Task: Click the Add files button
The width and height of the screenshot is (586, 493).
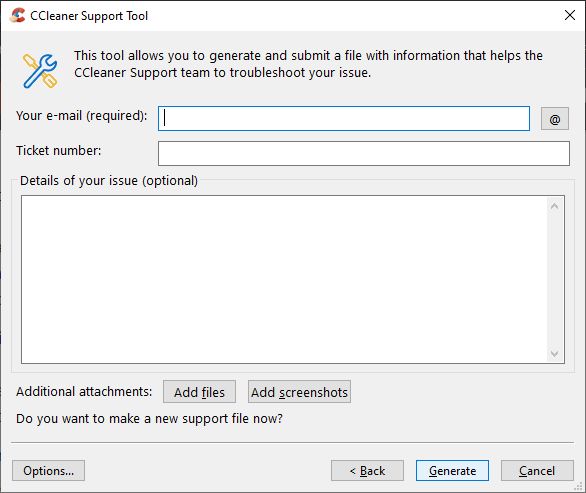Action: [200, 392]
